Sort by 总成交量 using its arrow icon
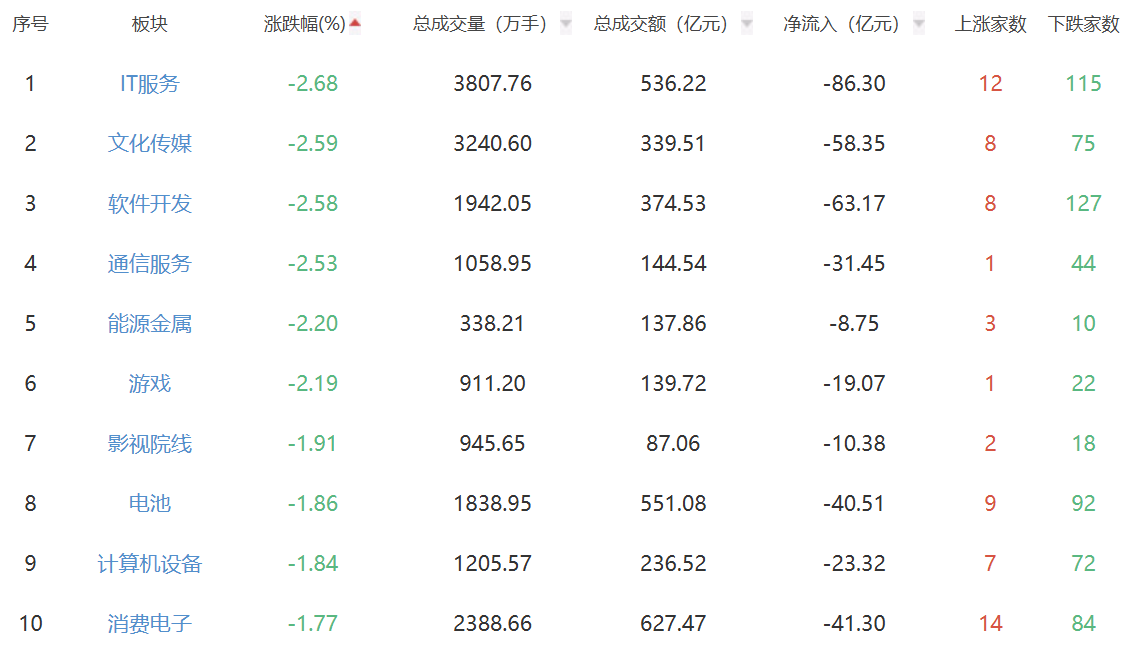This screenshot has width=1128, height=659. tap(566, 23)
